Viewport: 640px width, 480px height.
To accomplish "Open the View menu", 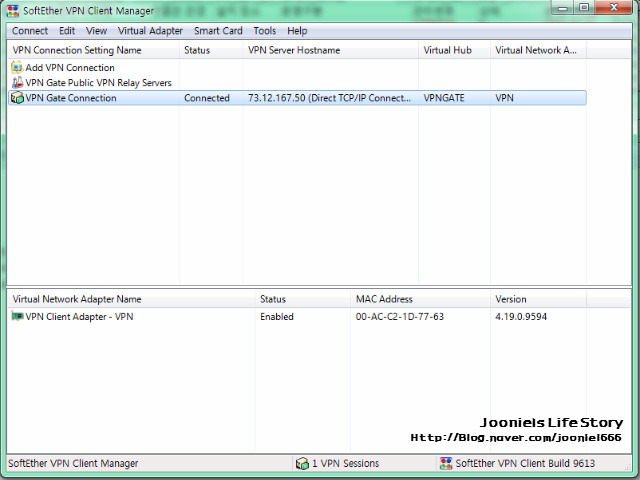I will (96, 31).
